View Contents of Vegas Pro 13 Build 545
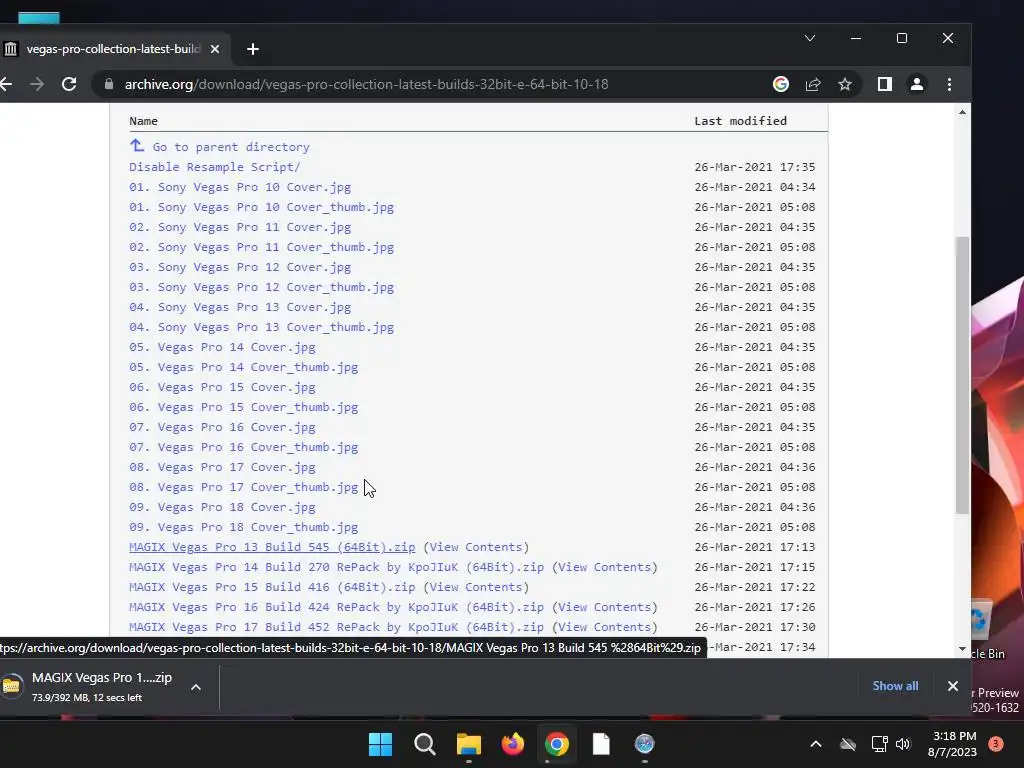The image size is (1024, 768). [x=476, y=547]
